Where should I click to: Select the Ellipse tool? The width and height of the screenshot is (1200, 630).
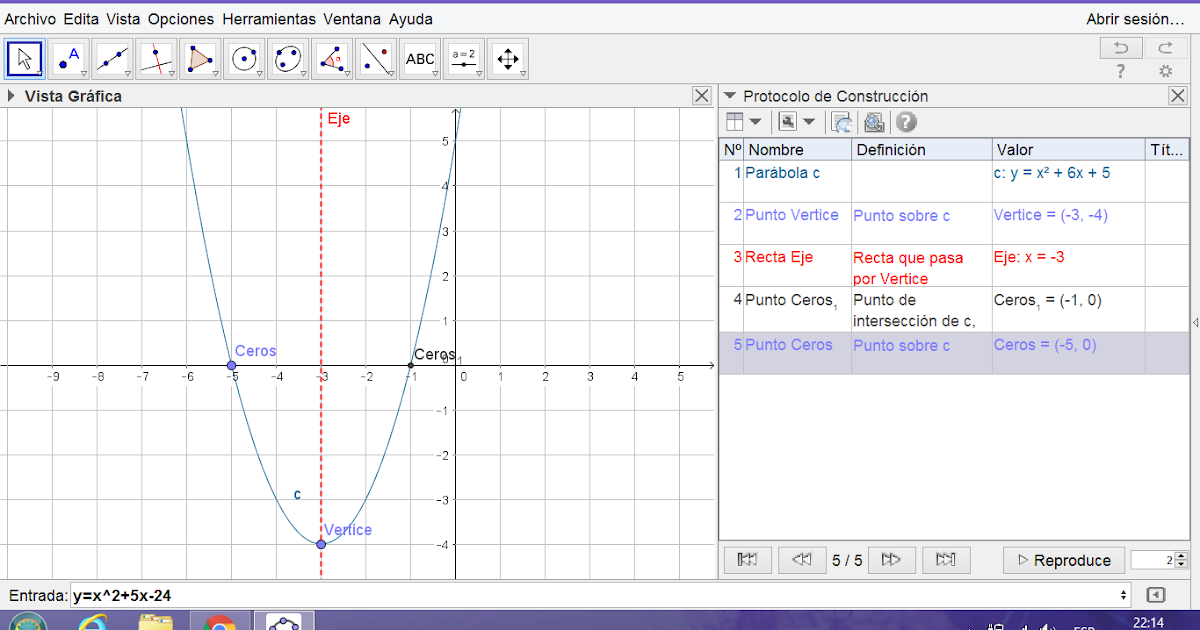288,58
